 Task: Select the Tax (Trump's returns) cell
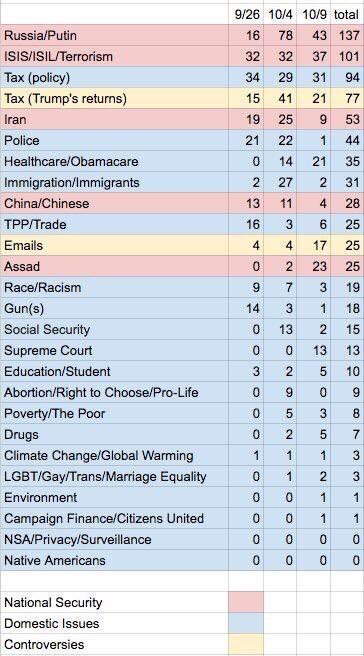pos(114,98)
